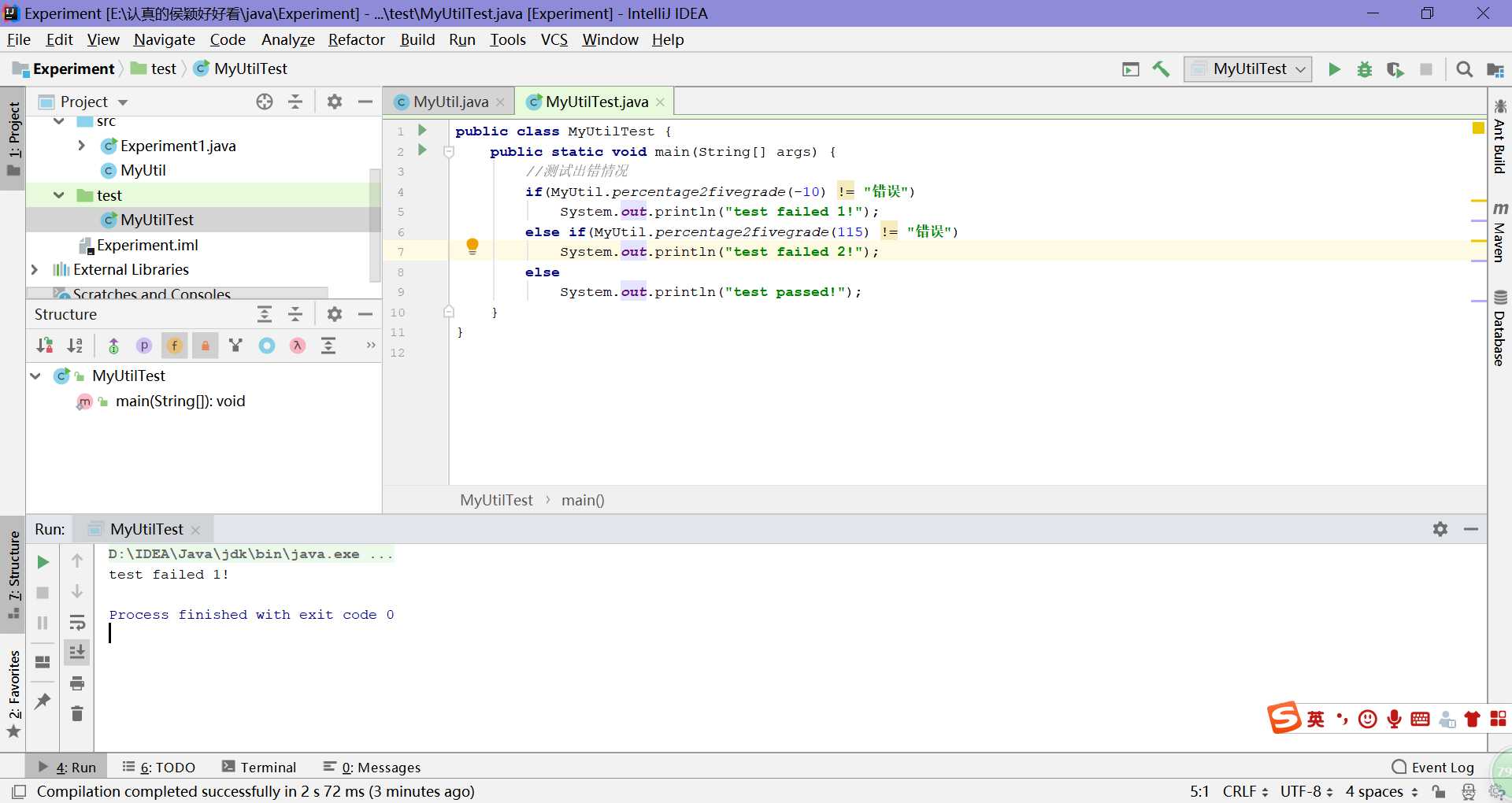
Task: Open the VCS menu
Action: click(554, 39)
